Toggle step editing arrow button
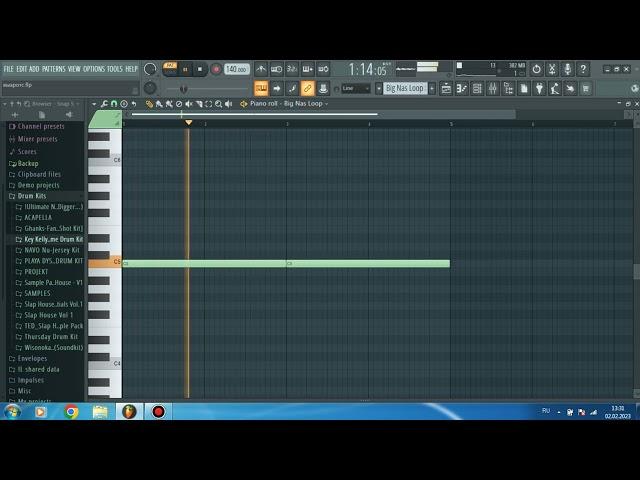640x480 pixels. (276, 89)
